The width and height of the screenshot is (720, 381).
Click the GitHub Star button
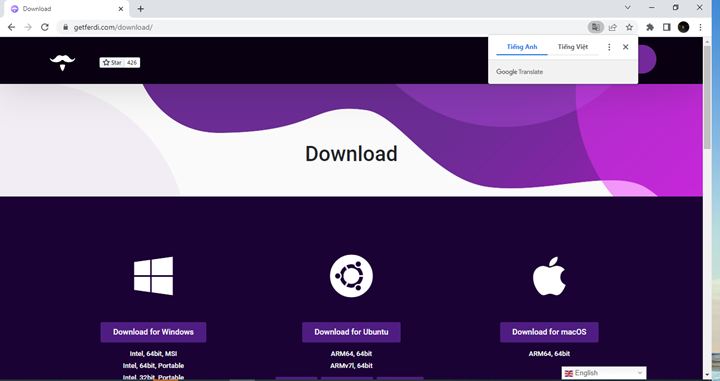(x=112, y=62)
